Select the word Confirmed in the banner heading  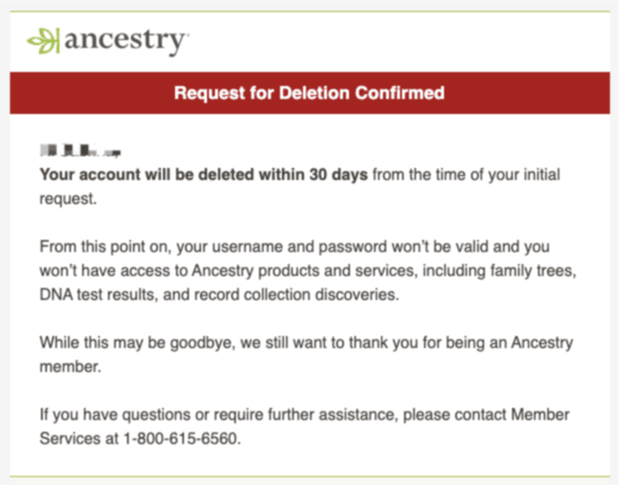click(400, 93)
